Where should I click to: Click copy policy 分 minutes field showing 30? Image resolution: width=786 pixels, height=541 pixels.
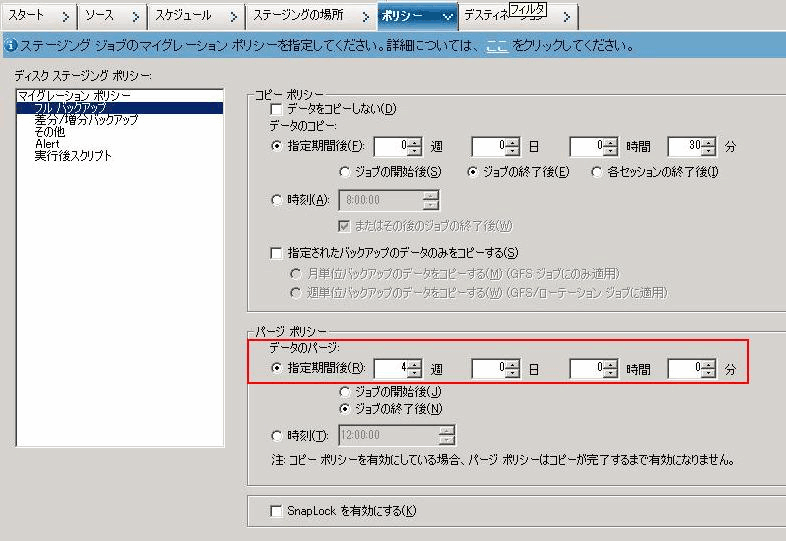pos(685,146)
